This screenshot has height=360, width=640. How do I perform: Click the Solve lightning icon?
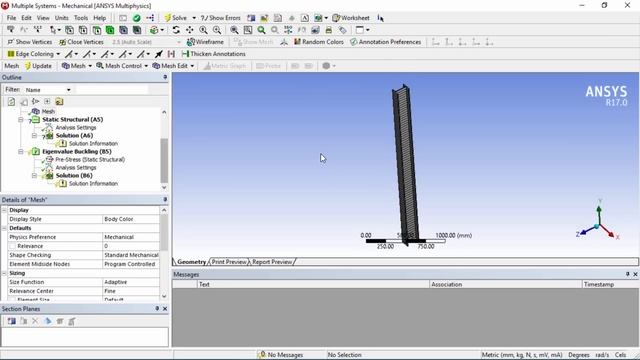167,18
